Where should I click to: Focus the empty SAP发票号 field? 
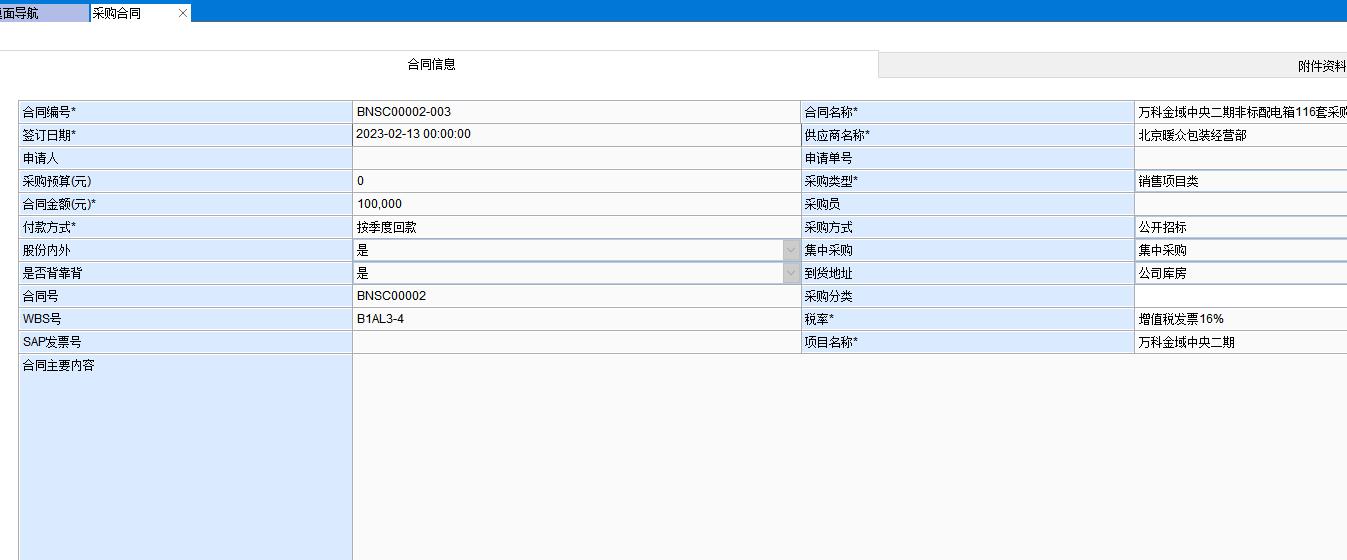(576, 342)
